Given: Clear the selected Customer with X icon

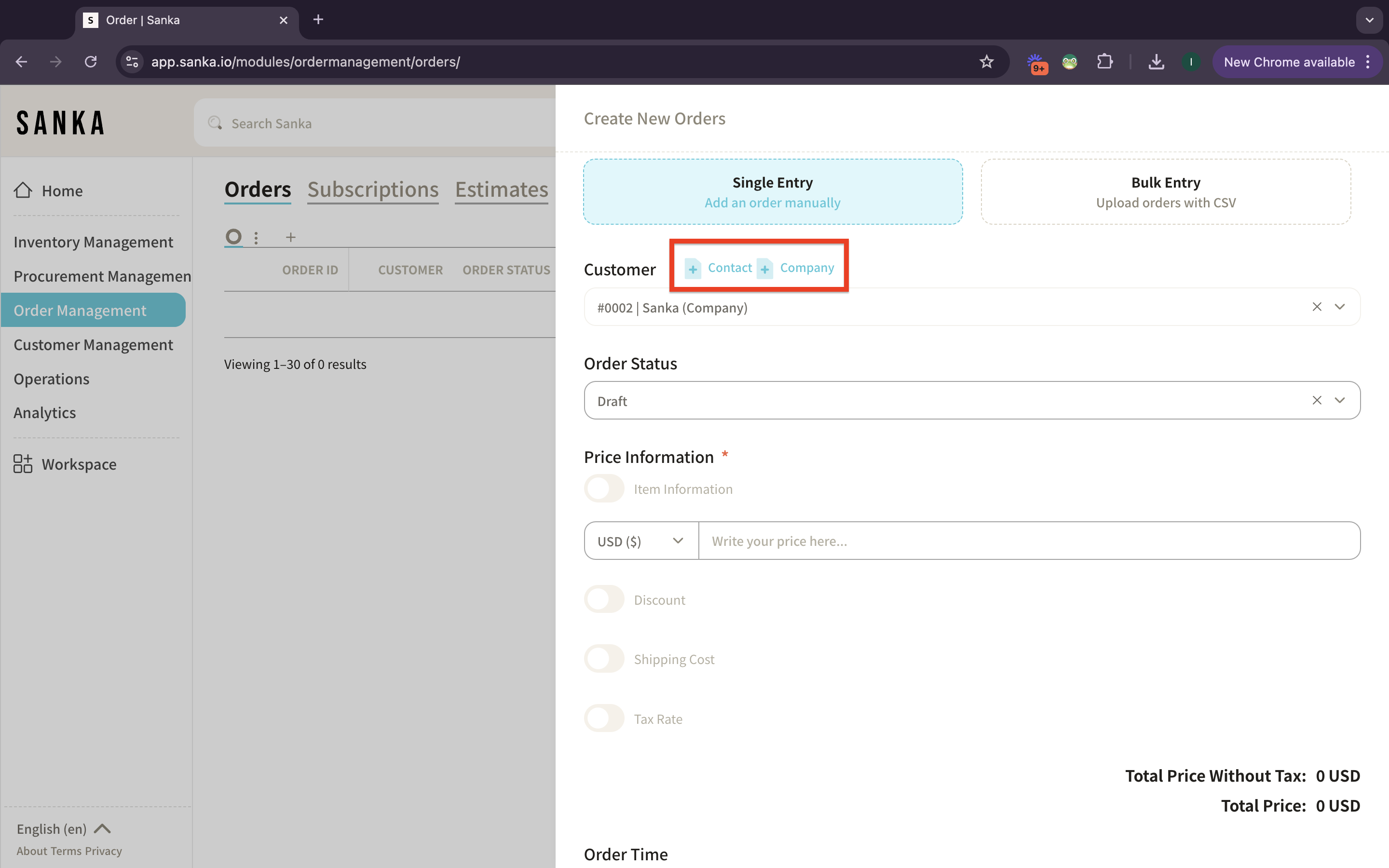Looking at the screenshot, I should click(1317, 307).
